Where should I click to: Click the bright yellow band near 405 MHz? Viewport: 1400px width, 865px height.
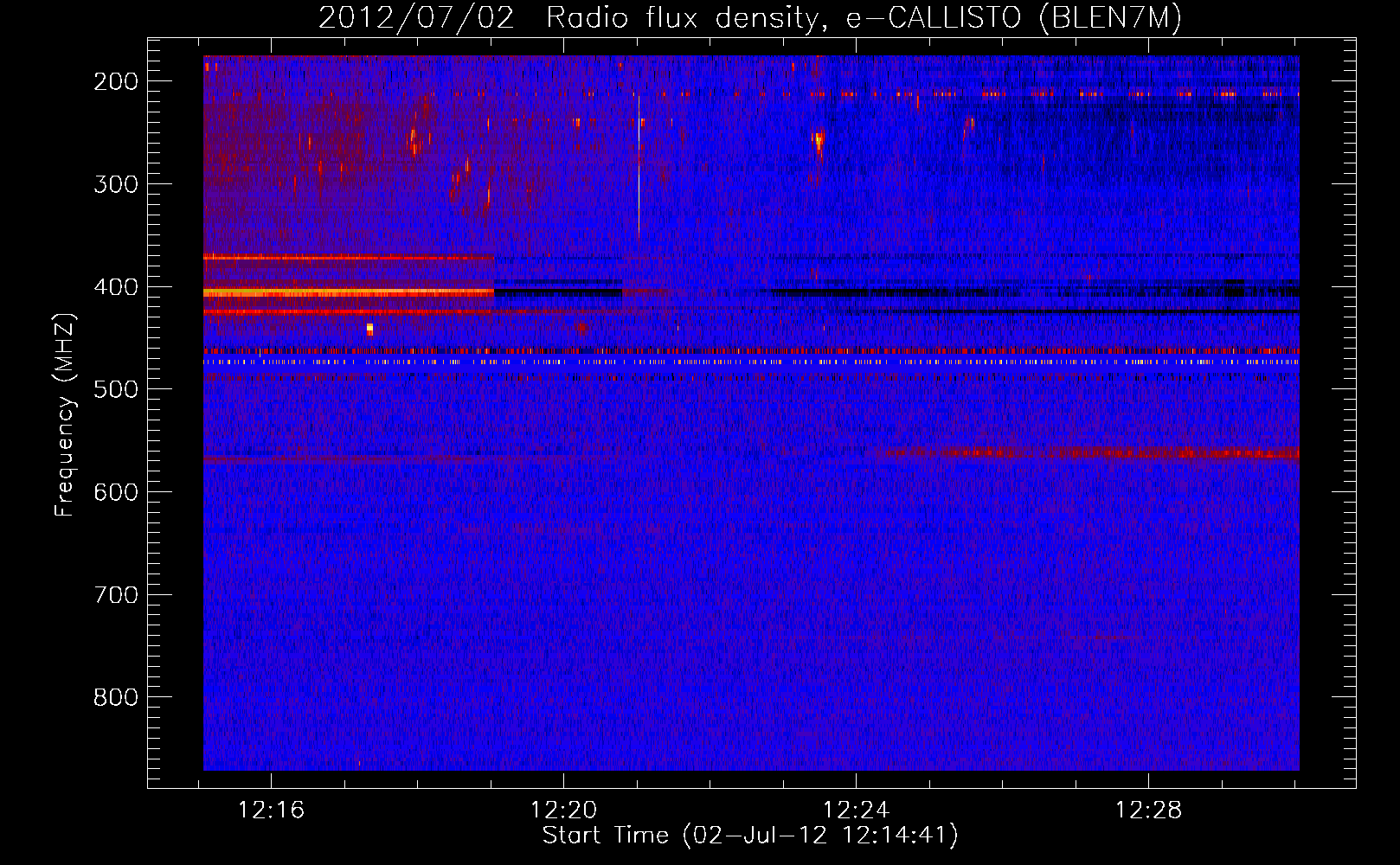point(349,293)
